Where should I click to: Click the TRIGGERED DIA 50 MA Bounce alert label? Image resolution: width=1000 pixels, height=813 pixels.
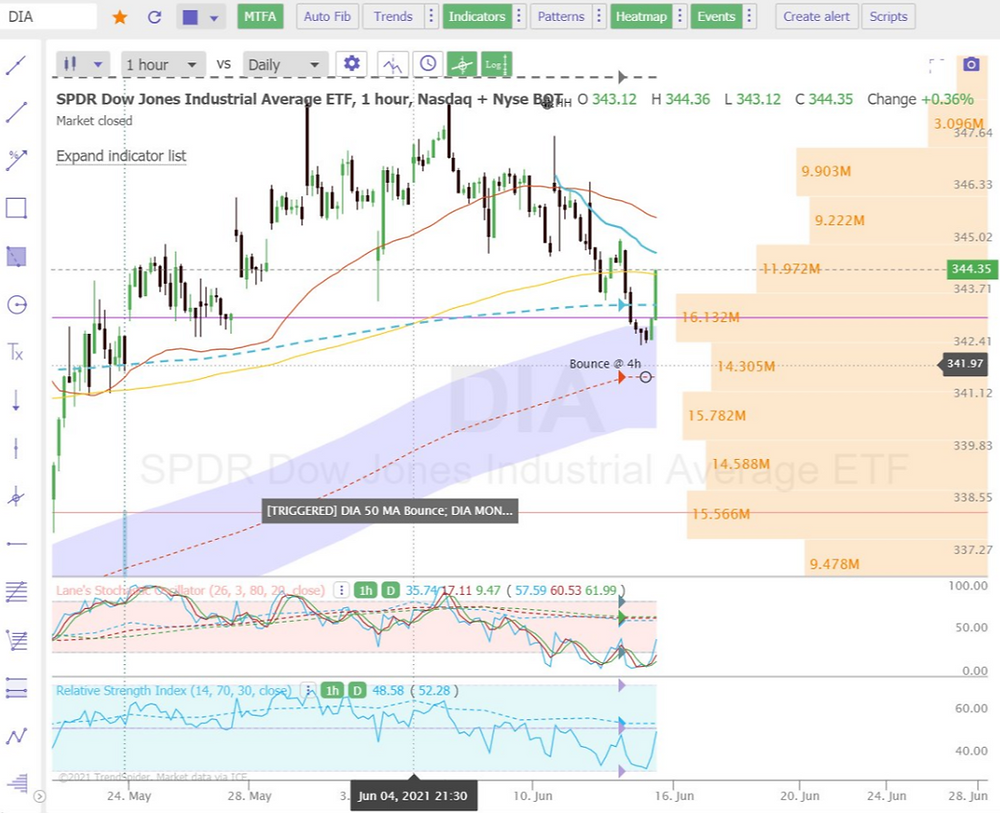pyautogui.click(x=390, y=511)
